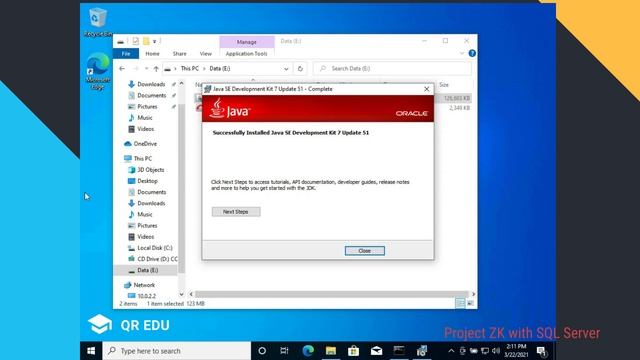
Task: Go up one folder level arrow
Action: (x=156, y=69)
